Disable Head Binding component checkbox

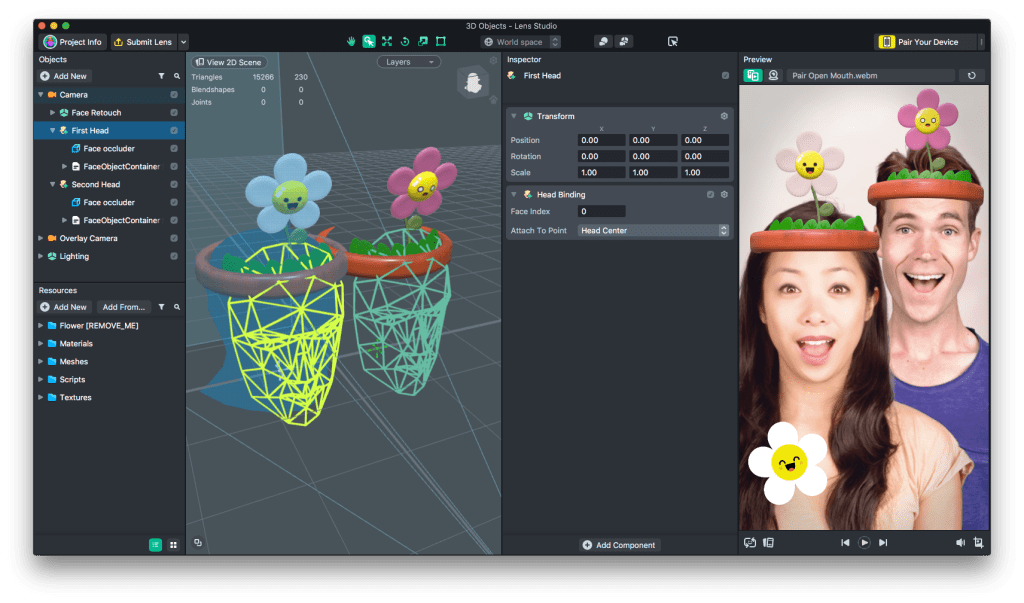click(710, 194)
